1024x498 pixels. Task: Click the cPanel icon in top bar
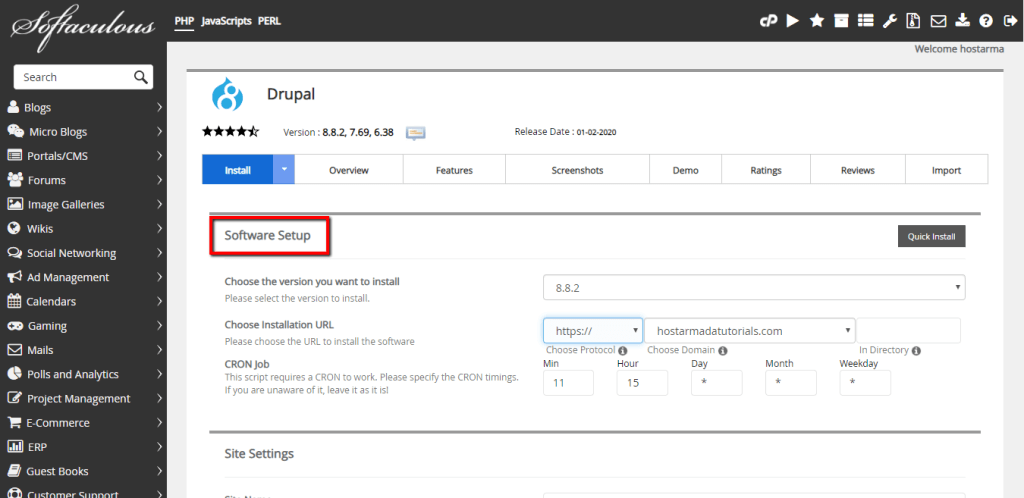768,20
